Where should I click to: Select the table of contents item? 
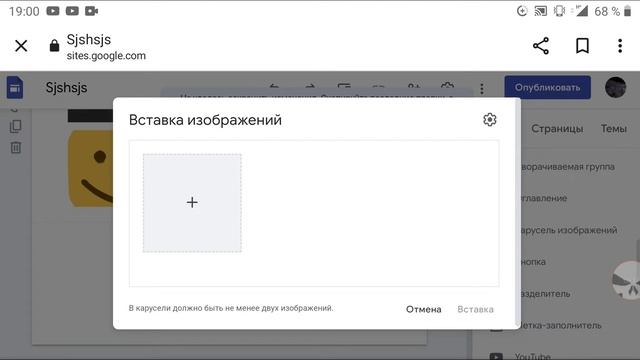544,198
